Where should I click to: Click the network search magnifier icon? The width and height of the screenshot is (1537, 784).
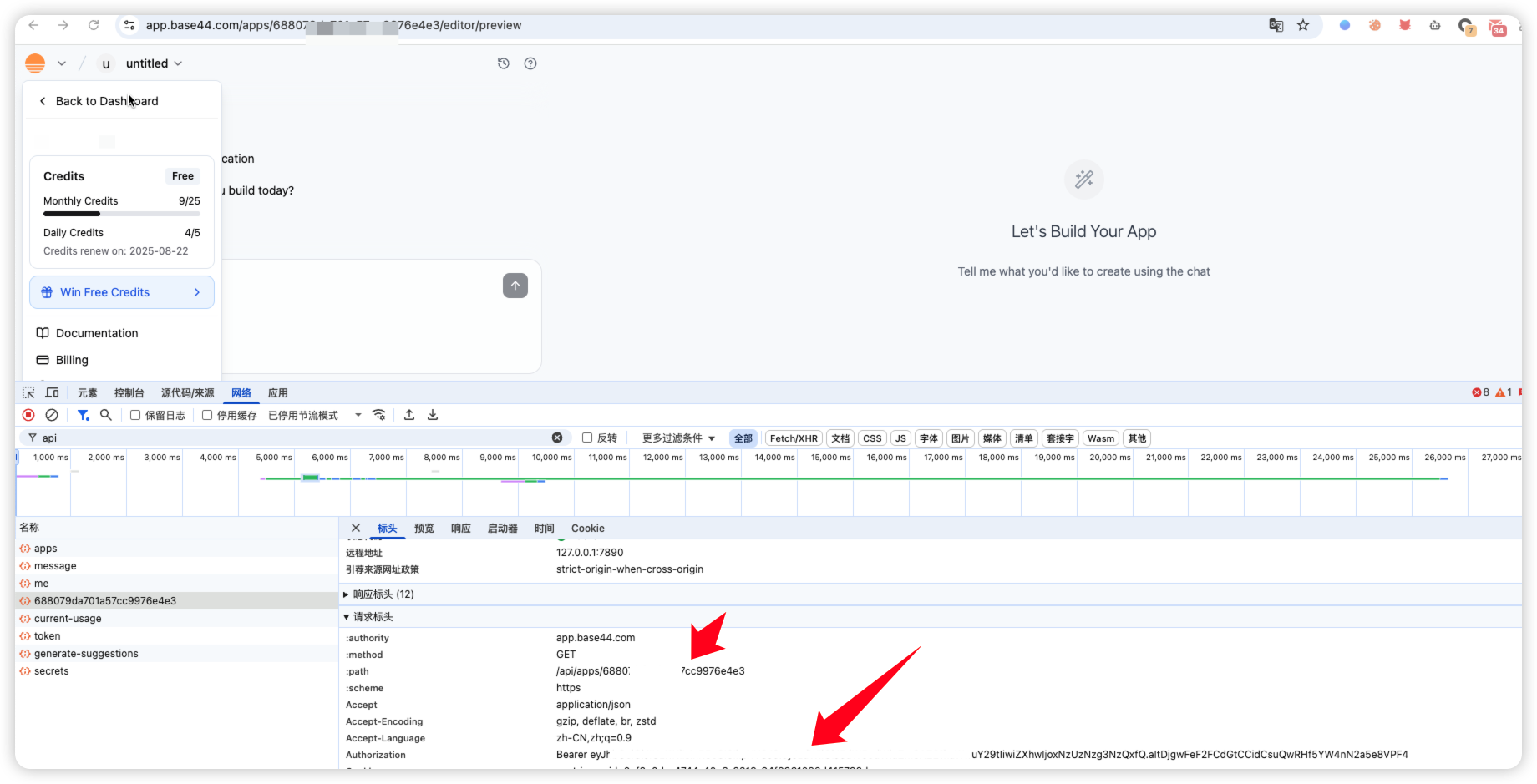(106, 415)
